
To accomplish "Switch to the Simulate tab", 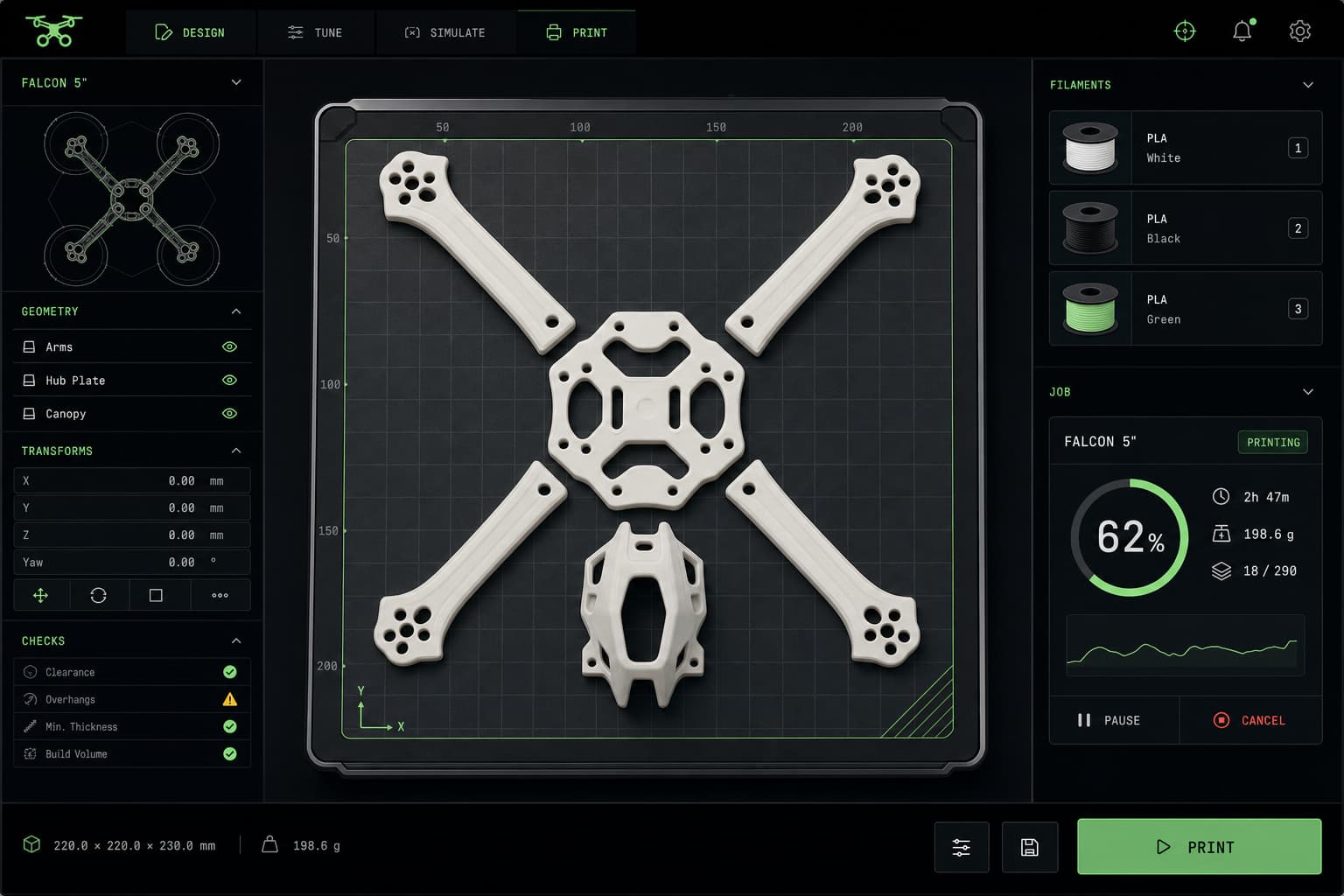I will tap(444, 32).
